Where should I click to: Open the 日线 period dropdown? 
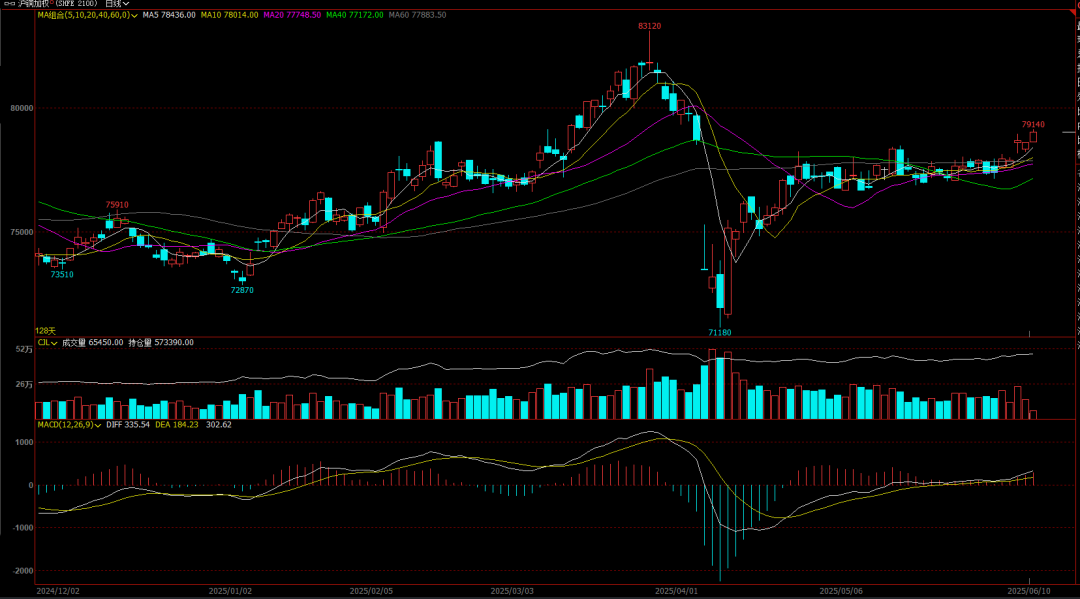coord(116,3)
